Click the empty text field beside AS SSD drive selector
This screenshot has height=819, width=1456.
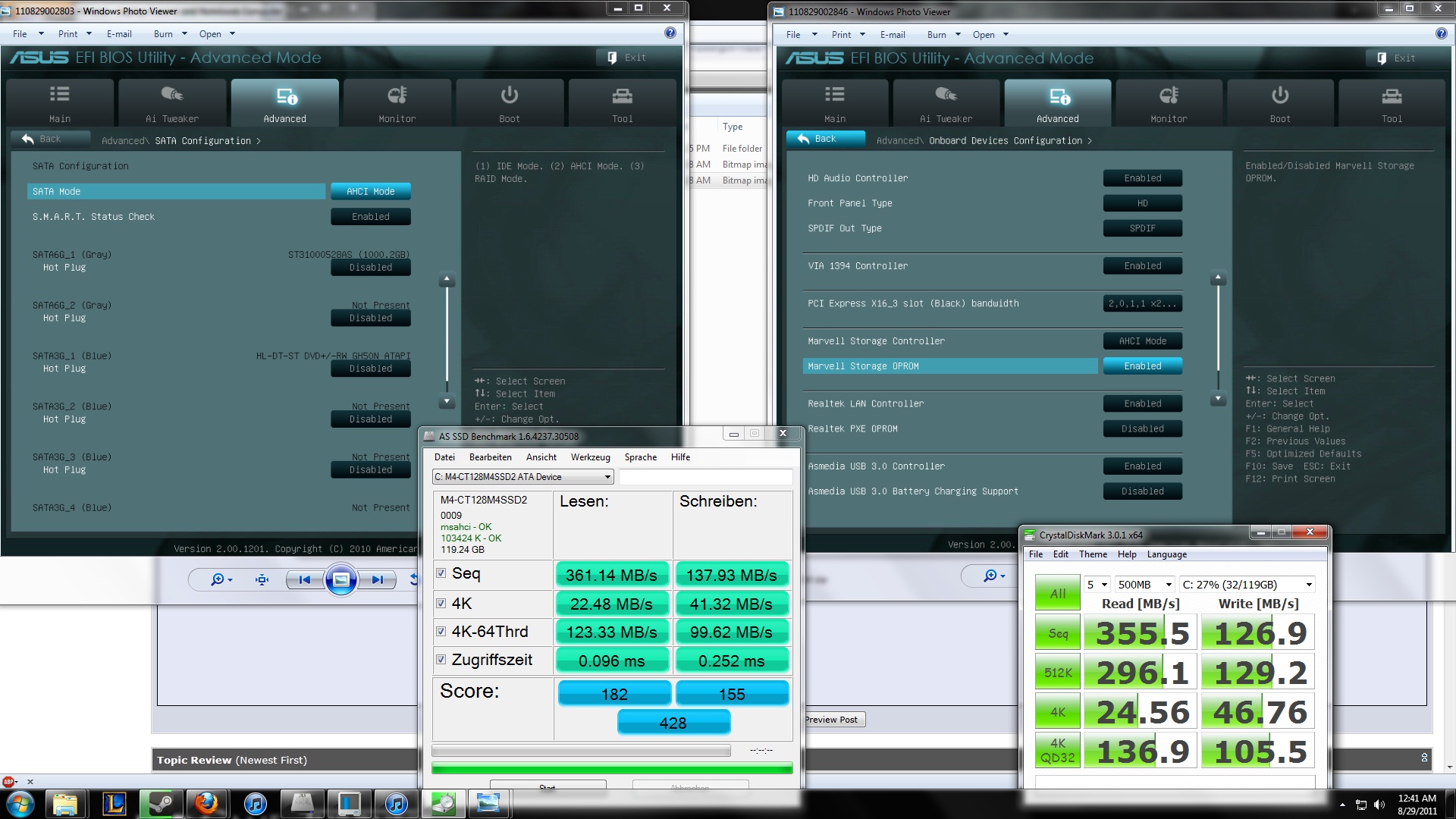point(705,477)
